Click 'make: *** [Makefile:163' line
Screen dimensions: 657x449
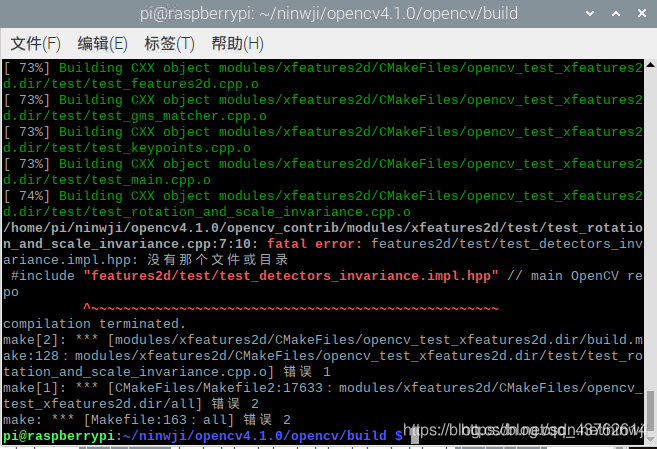[147, 420]
